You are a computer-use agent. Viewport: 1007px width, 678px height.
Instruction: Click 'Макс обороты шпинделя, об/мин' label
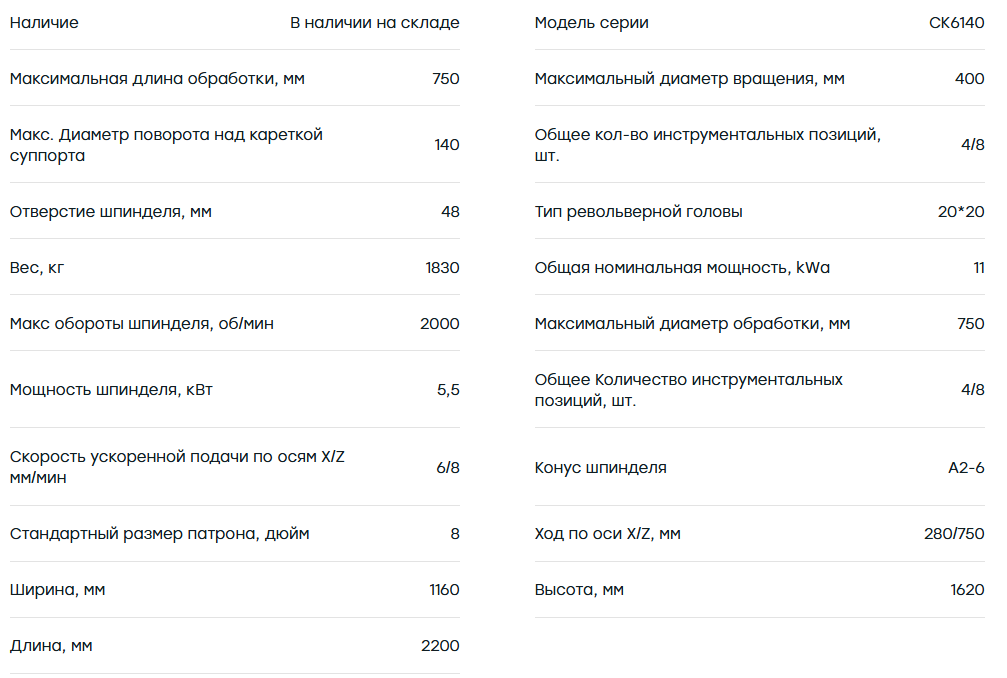tap(142, 323)
